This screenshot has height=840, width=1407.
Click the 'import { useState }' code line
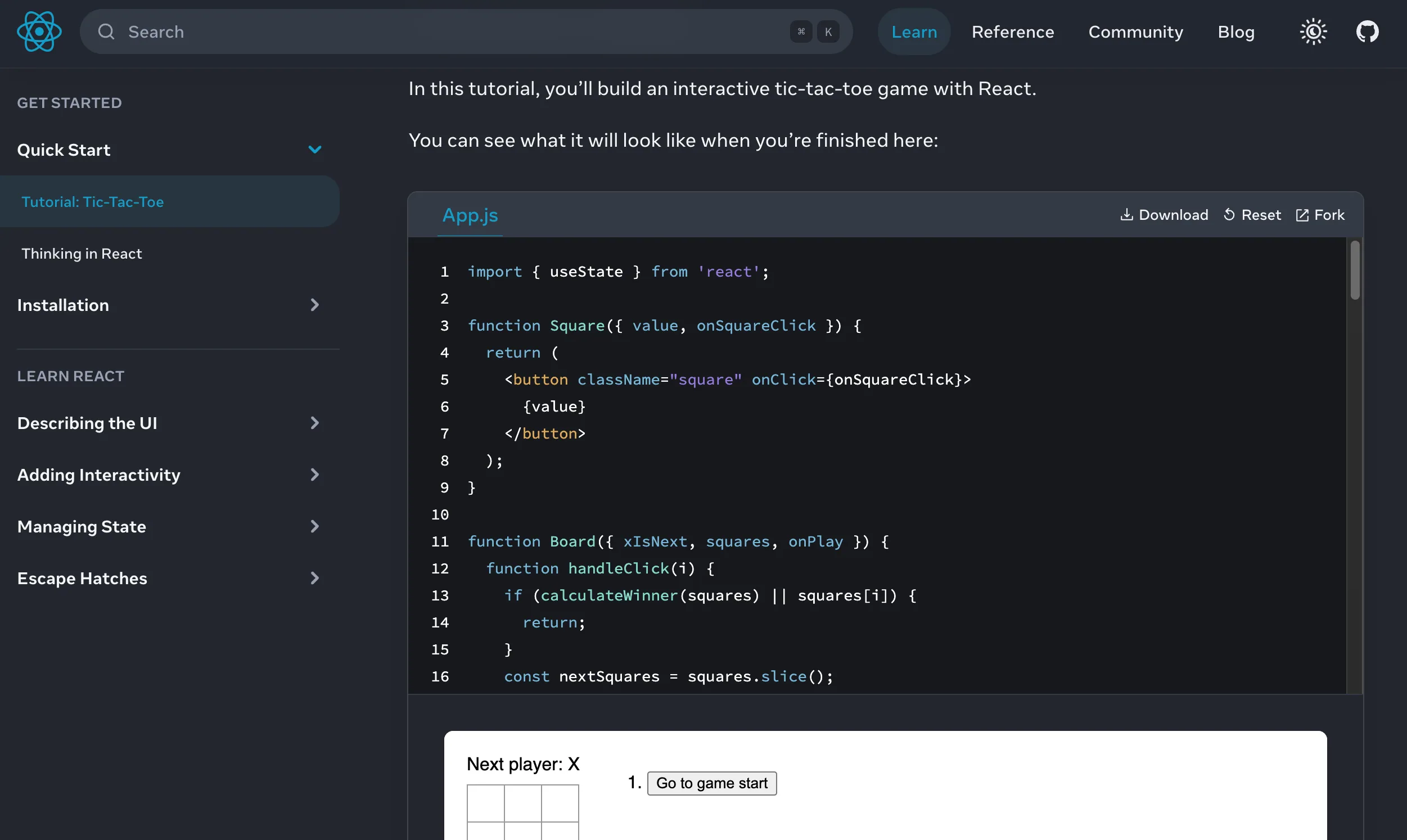tap(618, 272)
